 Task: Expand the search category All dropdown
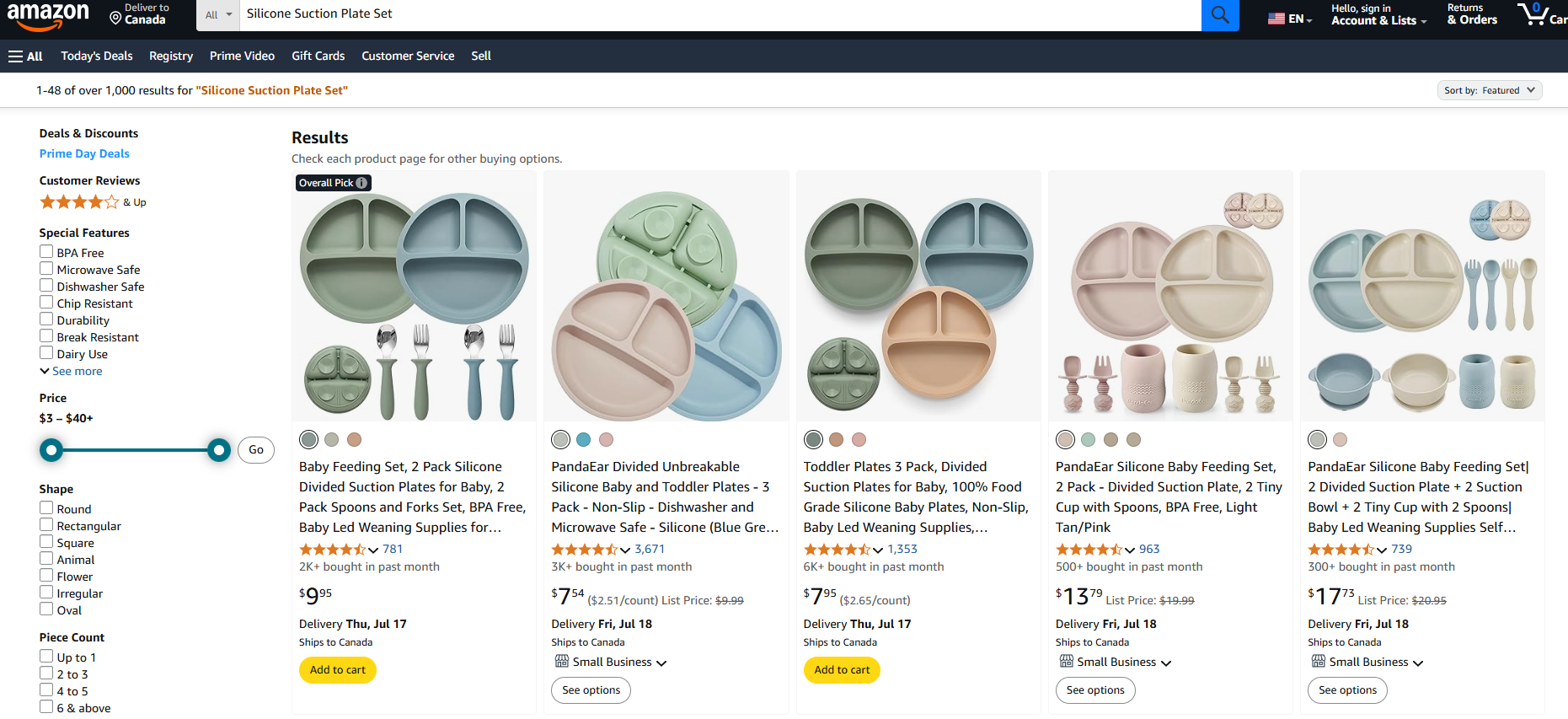point(217,14)
